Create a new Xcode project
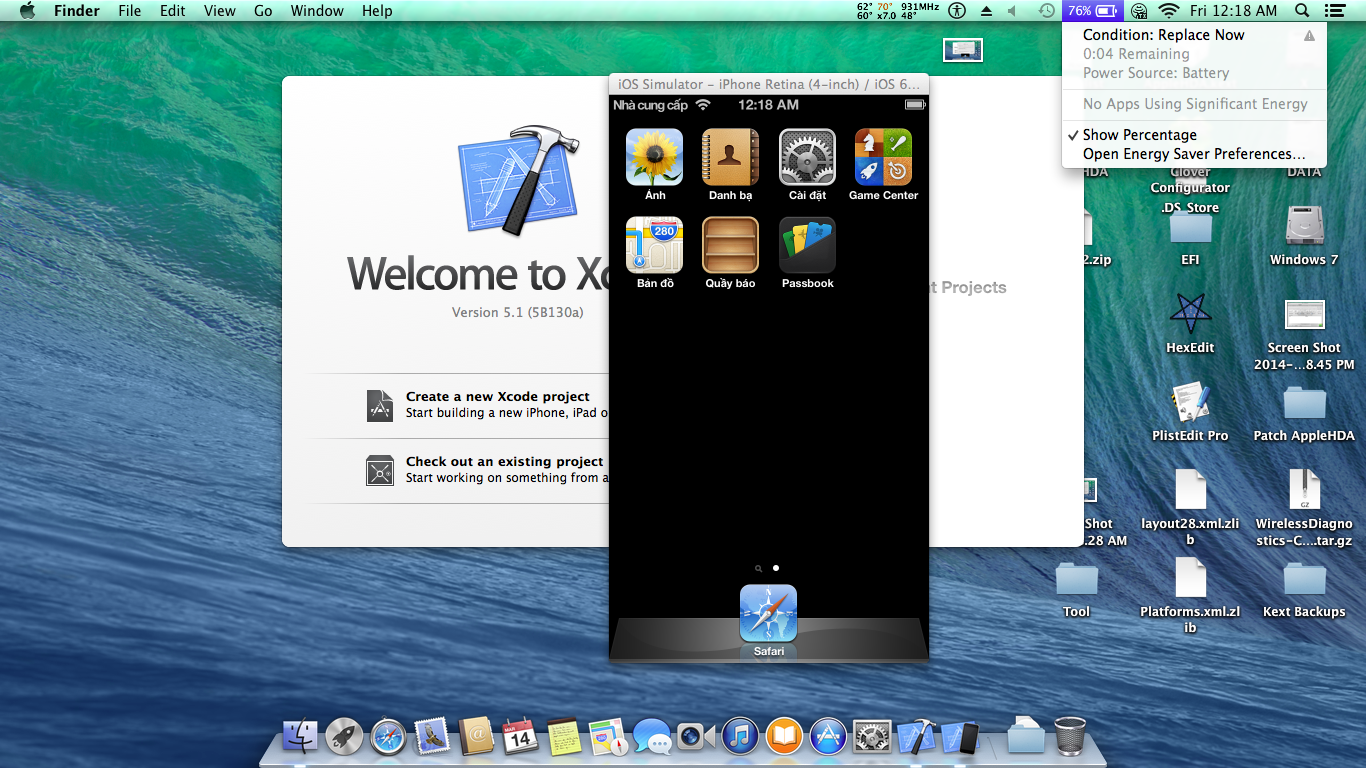 [x=497, y=397]
